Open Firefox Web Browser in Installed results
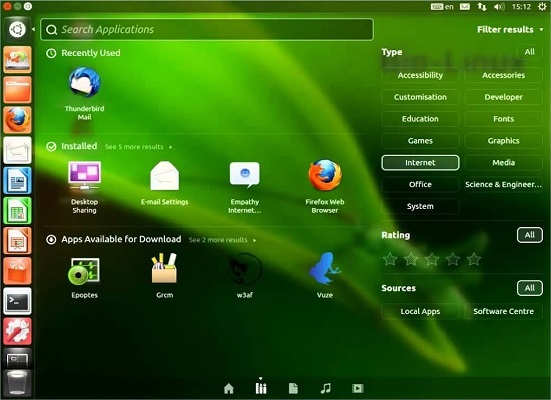The height and width of the screenshot is (400, 551). (325, 186)
